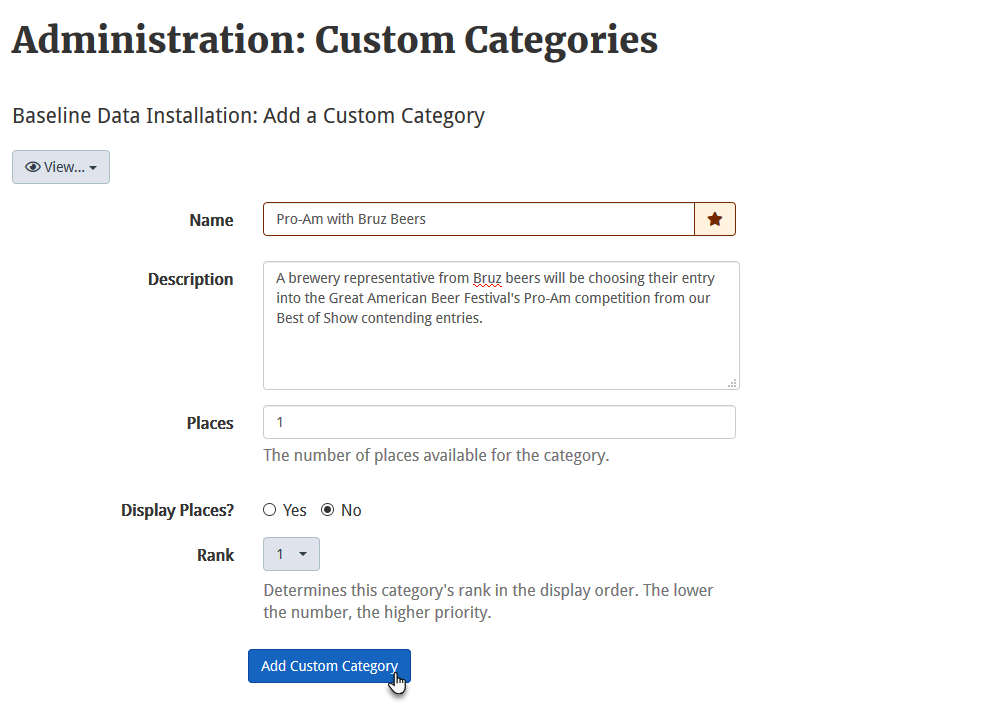The width and height of the screenshot is (999, 704).
Task: Click the 'Description' field label
Action: 190,279
